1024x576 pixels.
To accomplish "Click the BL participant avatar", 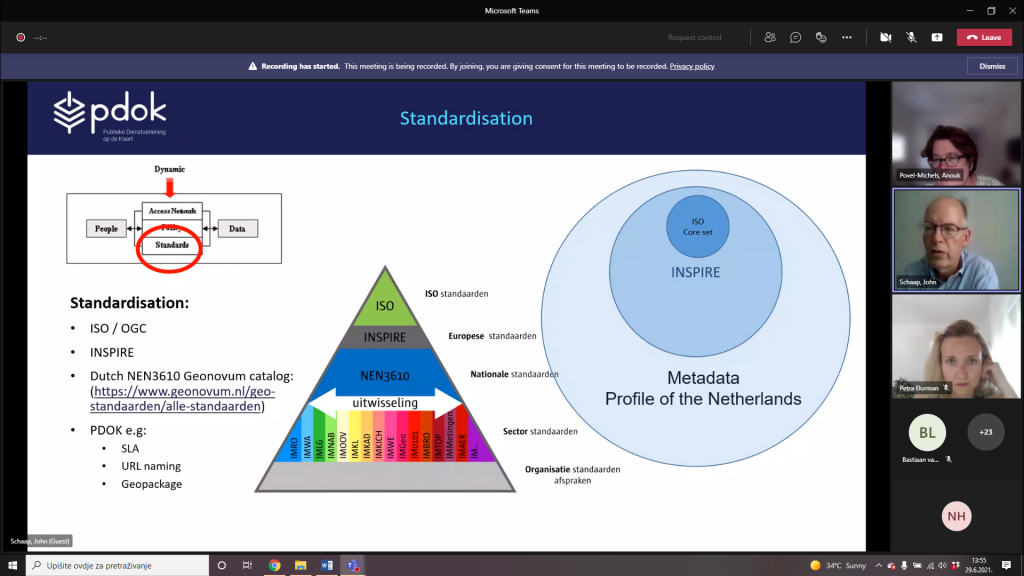I will pyautogui.click(x=926, y=432).
